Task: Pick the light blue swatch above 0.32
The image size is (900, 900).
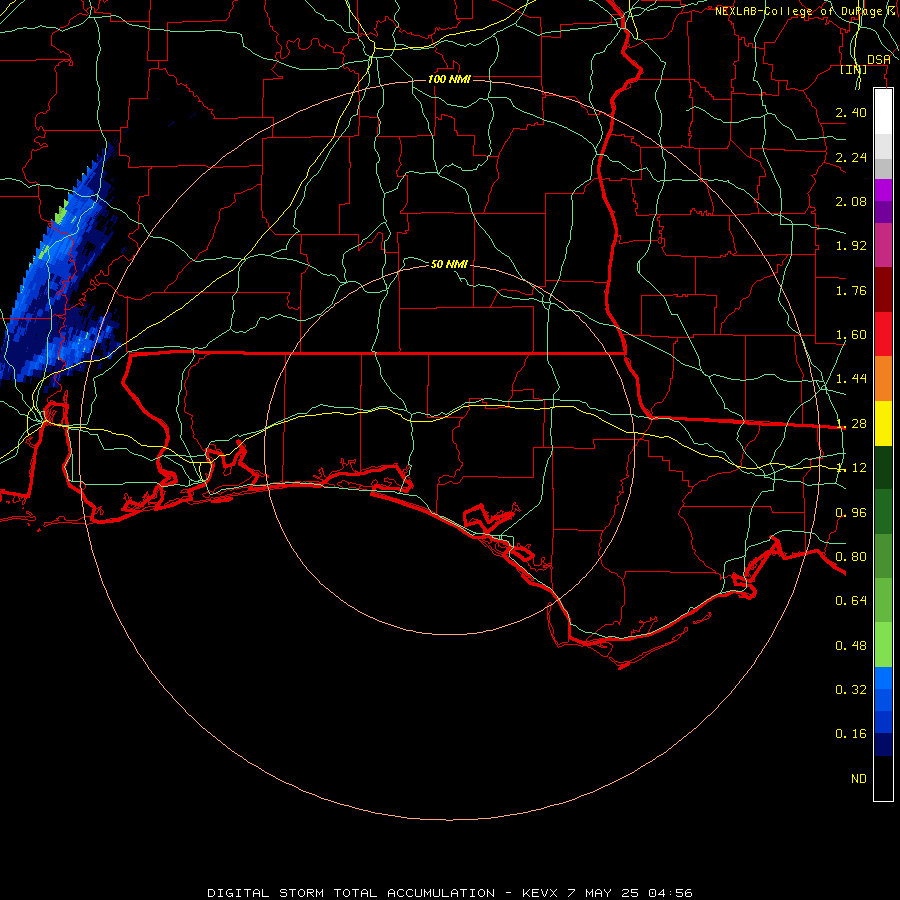Action: point(883,678)
